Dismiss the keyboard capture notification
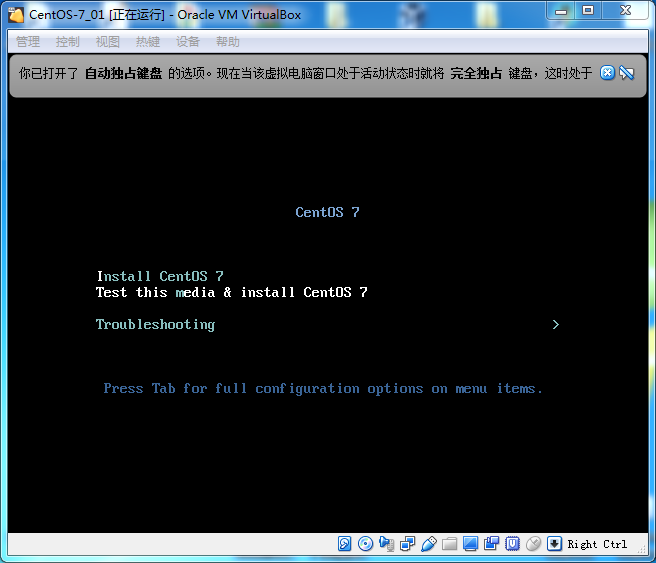 click(x=607, y=73)
